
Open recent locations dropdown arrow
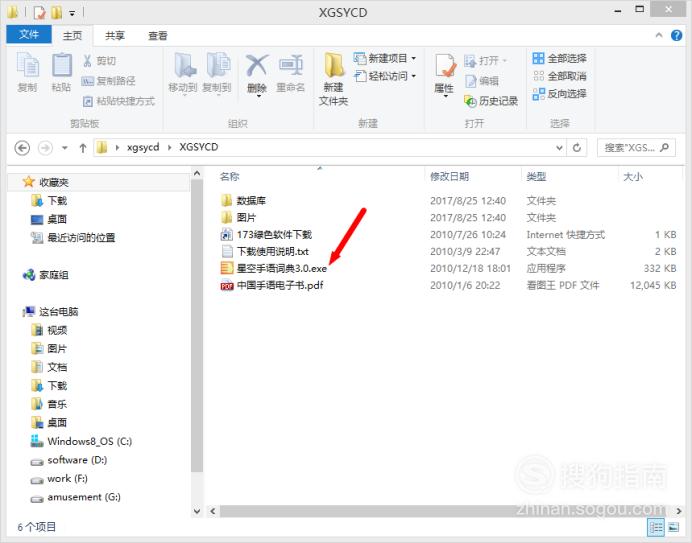point(65,147)
